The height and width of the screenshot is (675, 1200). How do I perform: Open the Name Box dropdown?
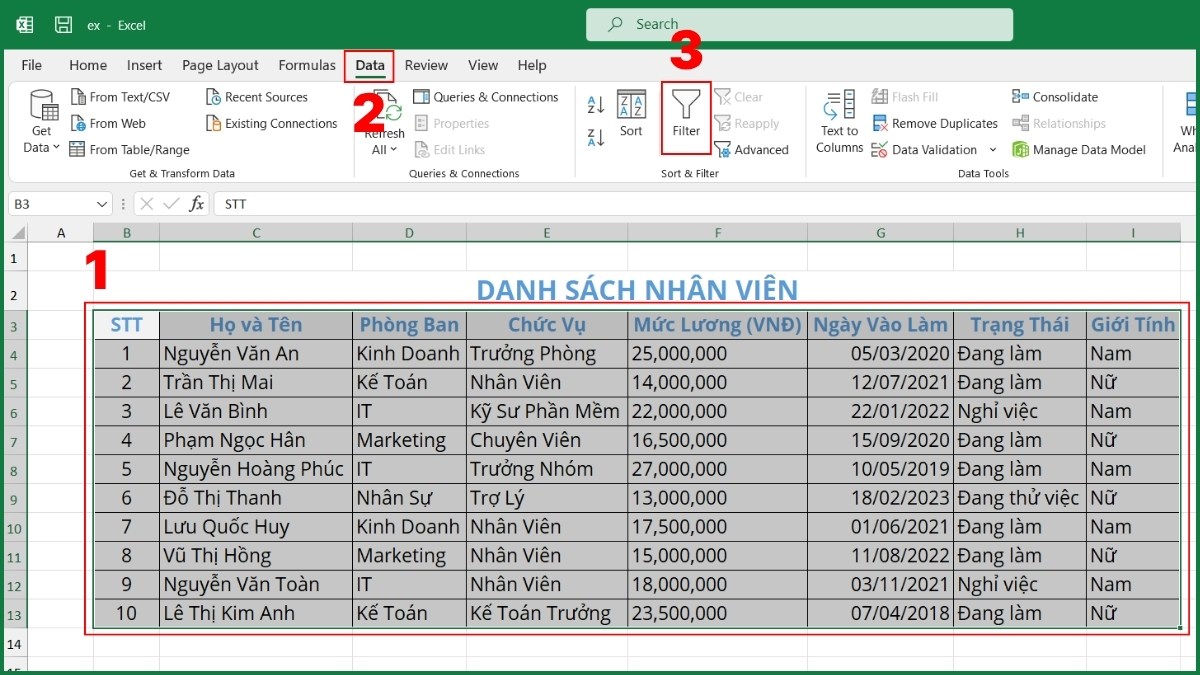pos(103,203)
